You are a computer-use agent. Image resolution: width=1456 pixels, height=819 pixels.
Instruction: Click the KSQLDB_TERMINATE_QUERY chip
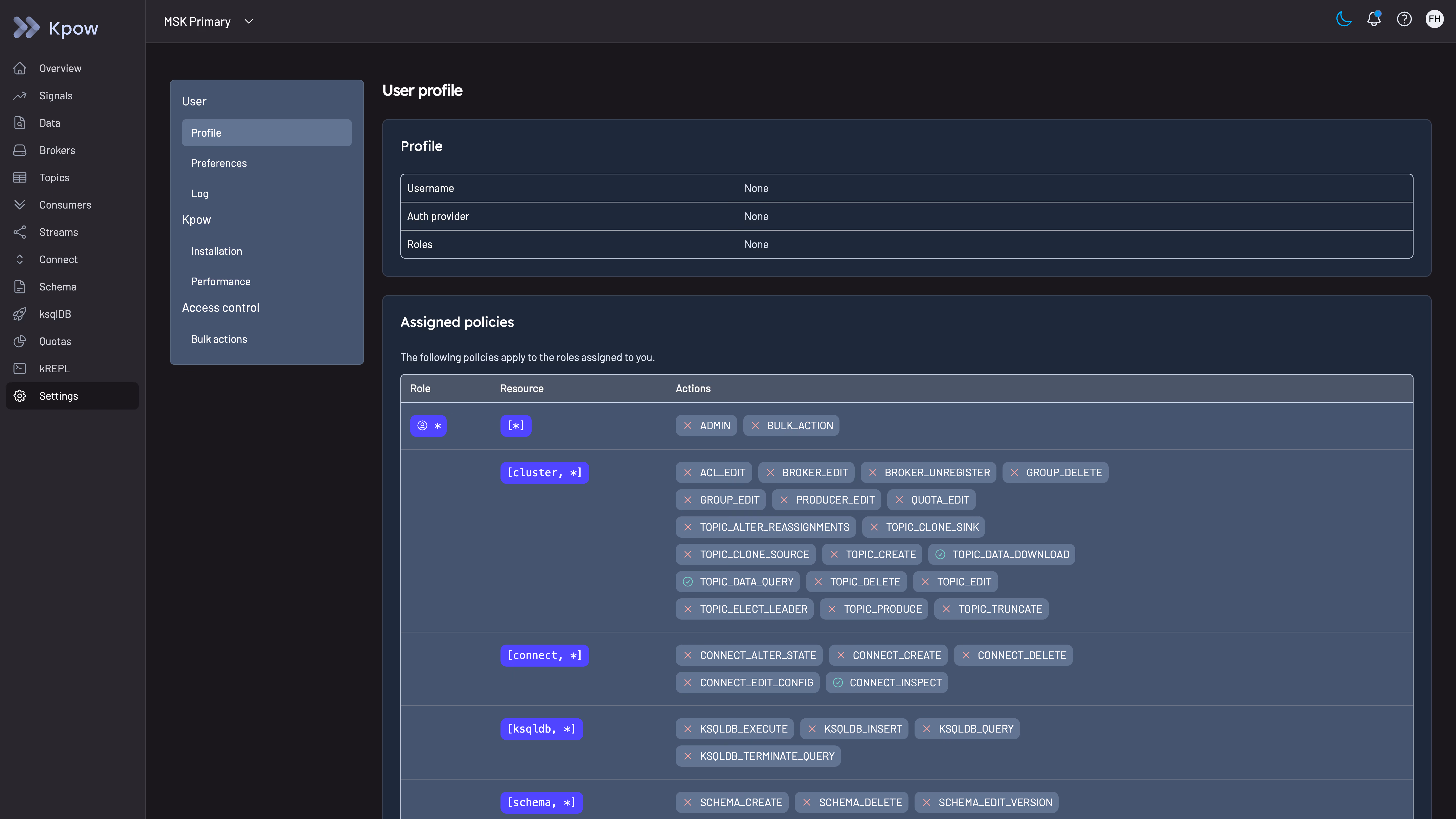(758, 756)
